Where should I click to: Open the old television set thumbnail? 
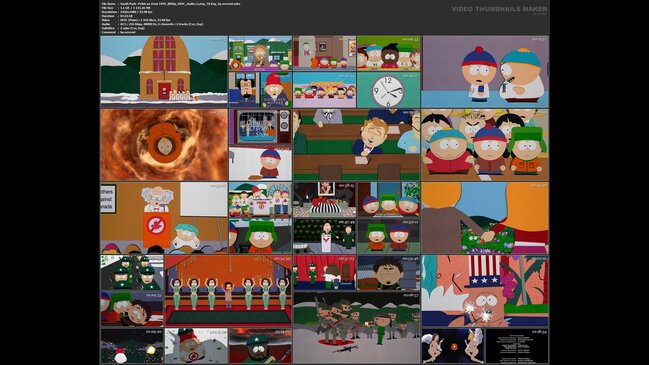pos(260,127)
